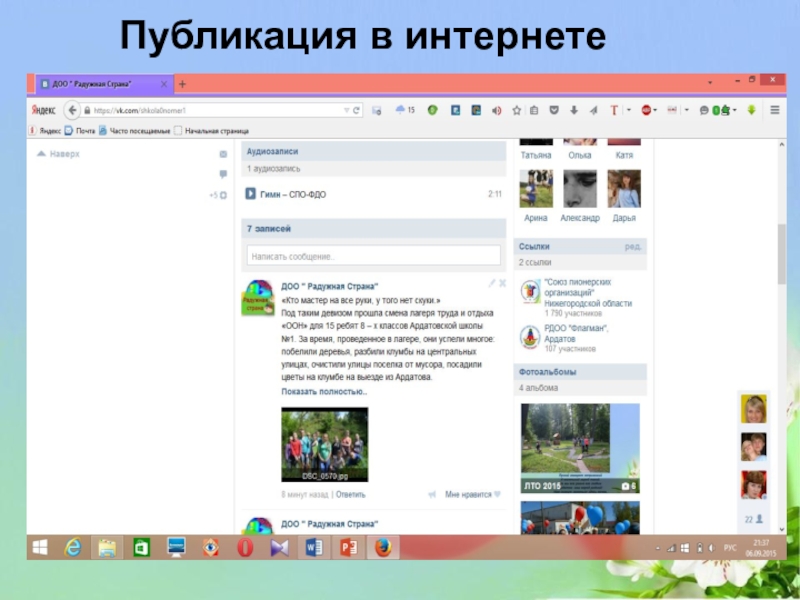This screenshot has width=800, height=600.
Task: Click ред. to edit the Ссылки section
Action: [633, 246]
